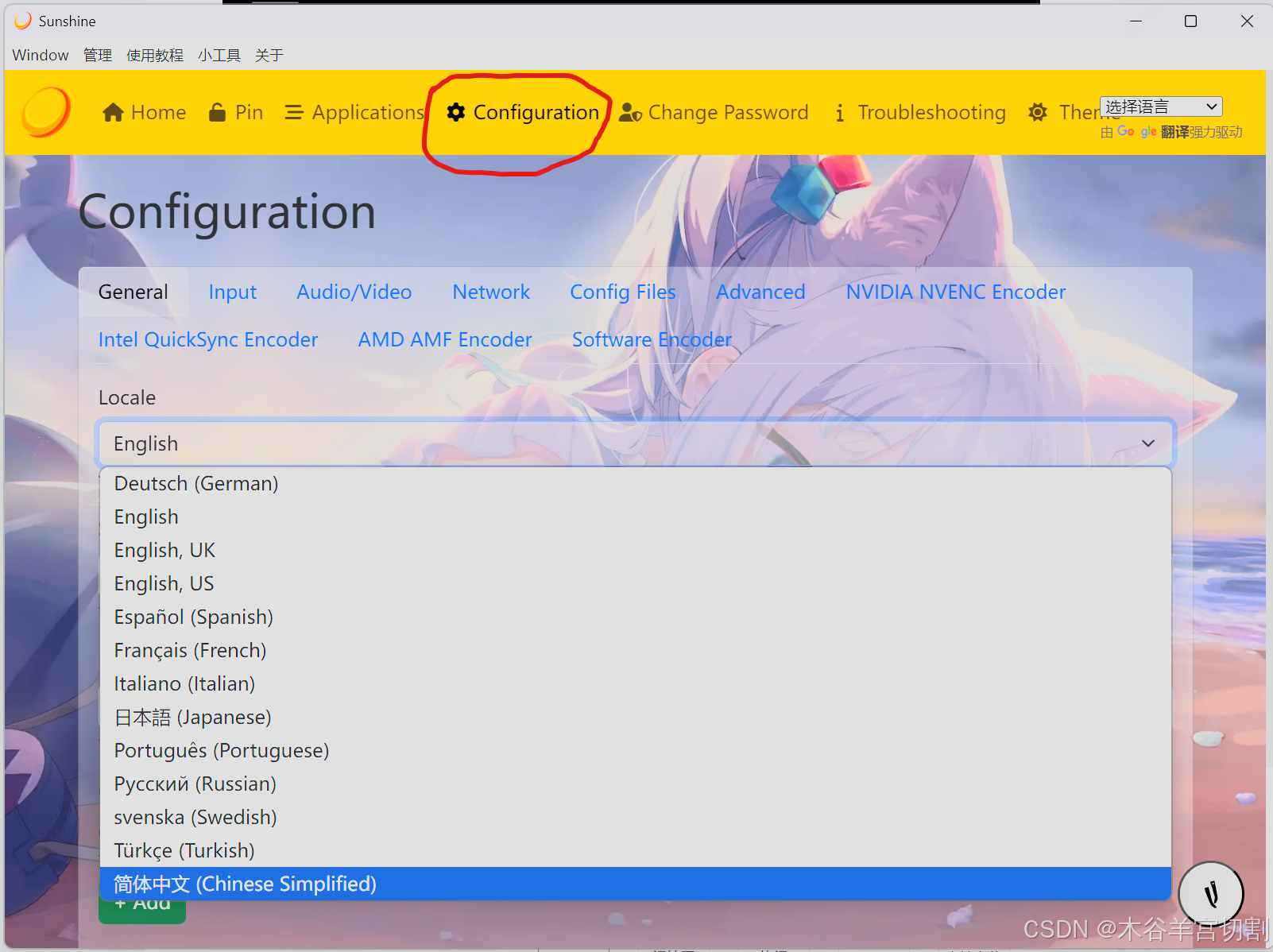Open the NVIDIA NVENC Encoder tab
The width and height of the screenshot is (1273, 952).
956,292
